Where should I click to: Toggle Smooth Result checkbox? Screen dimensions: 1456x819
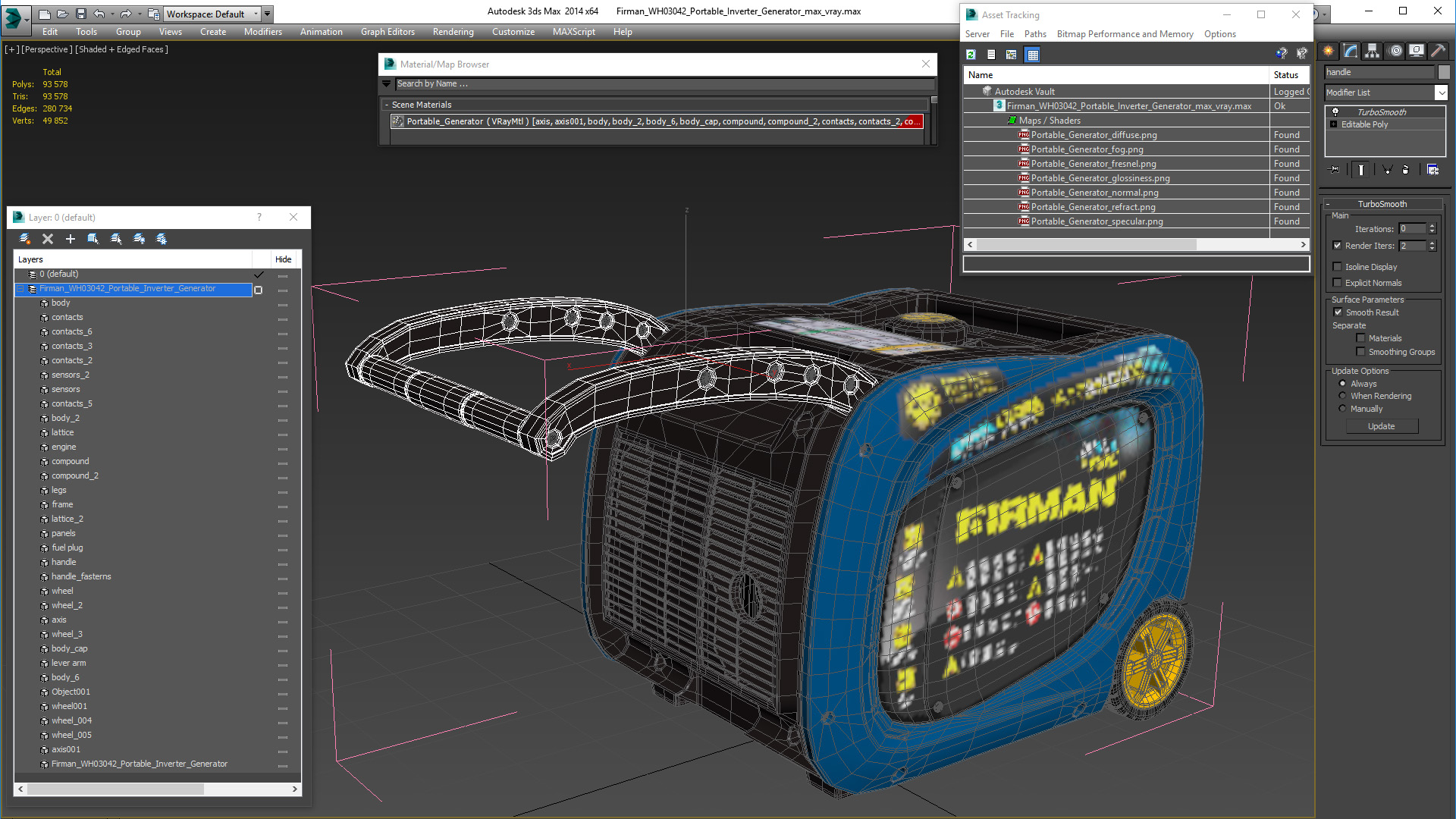(x=1338, y=312)
